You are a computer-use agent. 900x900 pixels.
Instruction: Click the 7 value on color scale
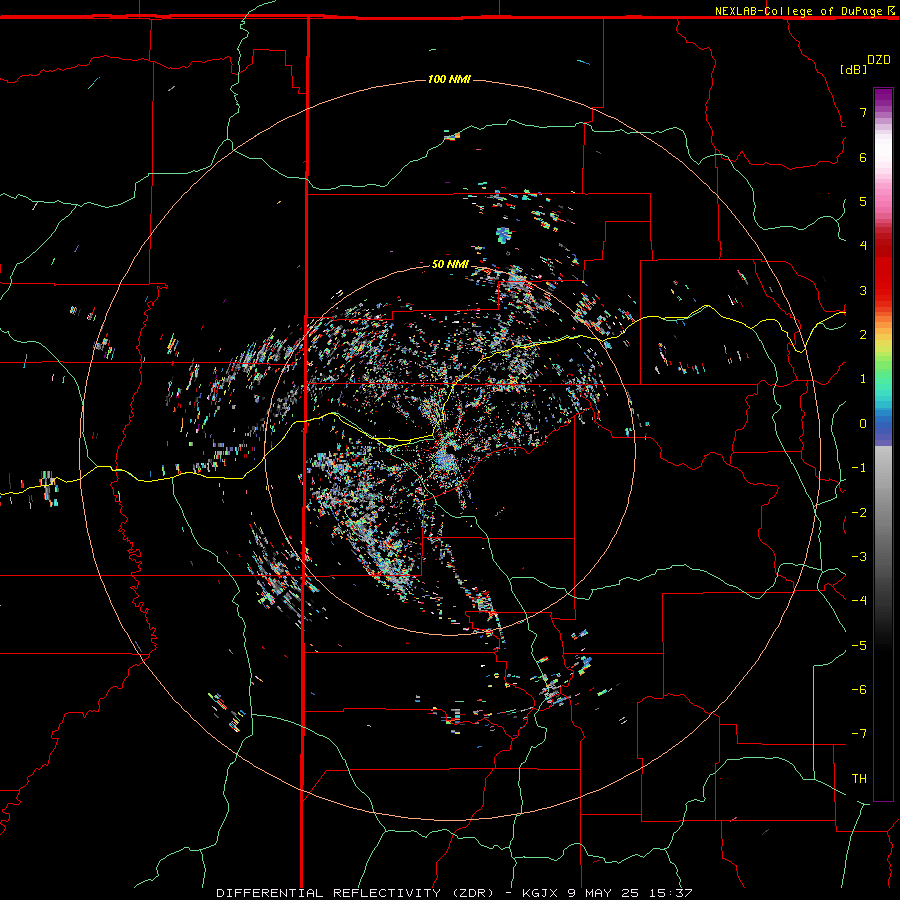coord(863,112)
